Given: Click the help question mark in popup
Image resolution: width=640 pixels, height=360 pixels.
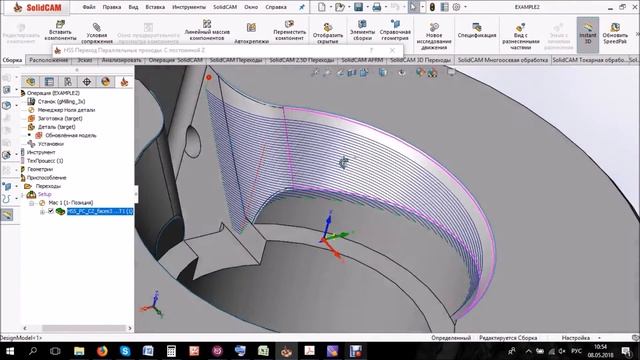Looking at the screenshot, I should [371, 50].
